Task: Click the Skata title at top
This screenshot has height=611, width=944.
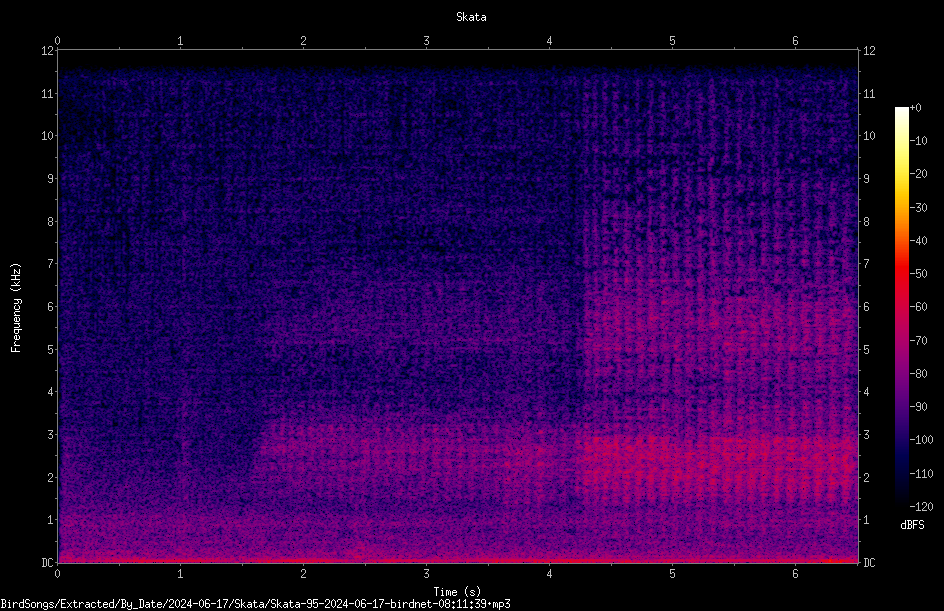Action: pos(471,17)
